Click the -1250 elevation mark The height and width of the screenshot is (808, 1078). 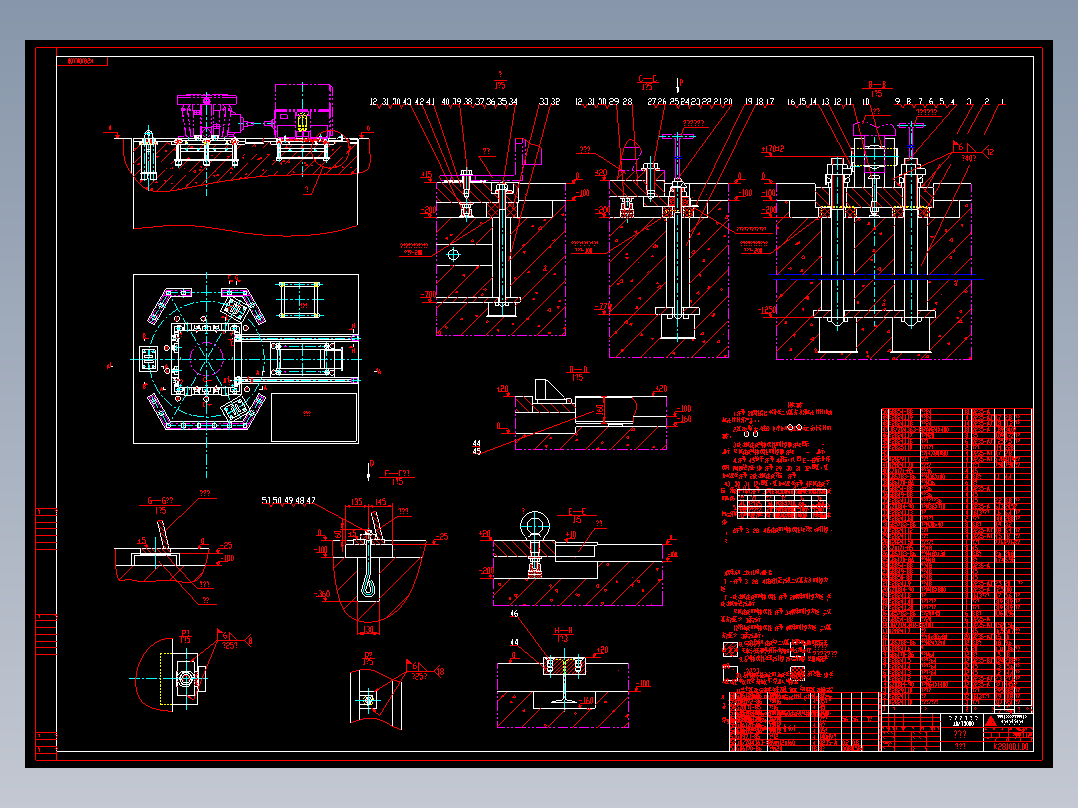(x=768, y=310)
